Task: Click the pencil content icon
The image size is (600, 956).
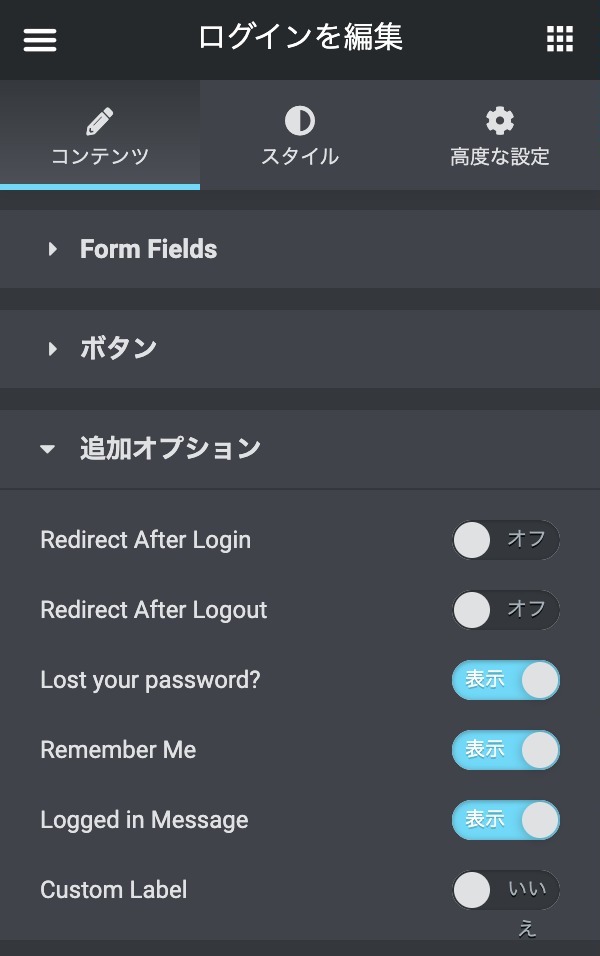Action: (99, 122)
